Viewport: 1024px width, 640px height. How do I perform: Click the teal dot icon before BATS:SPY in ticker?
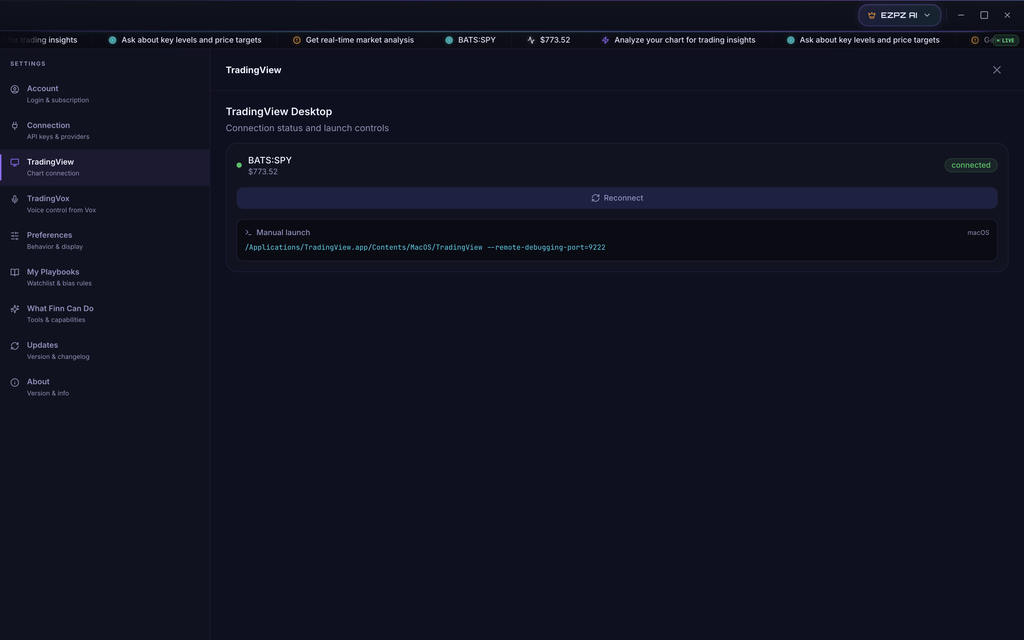[x=449, y=40]
